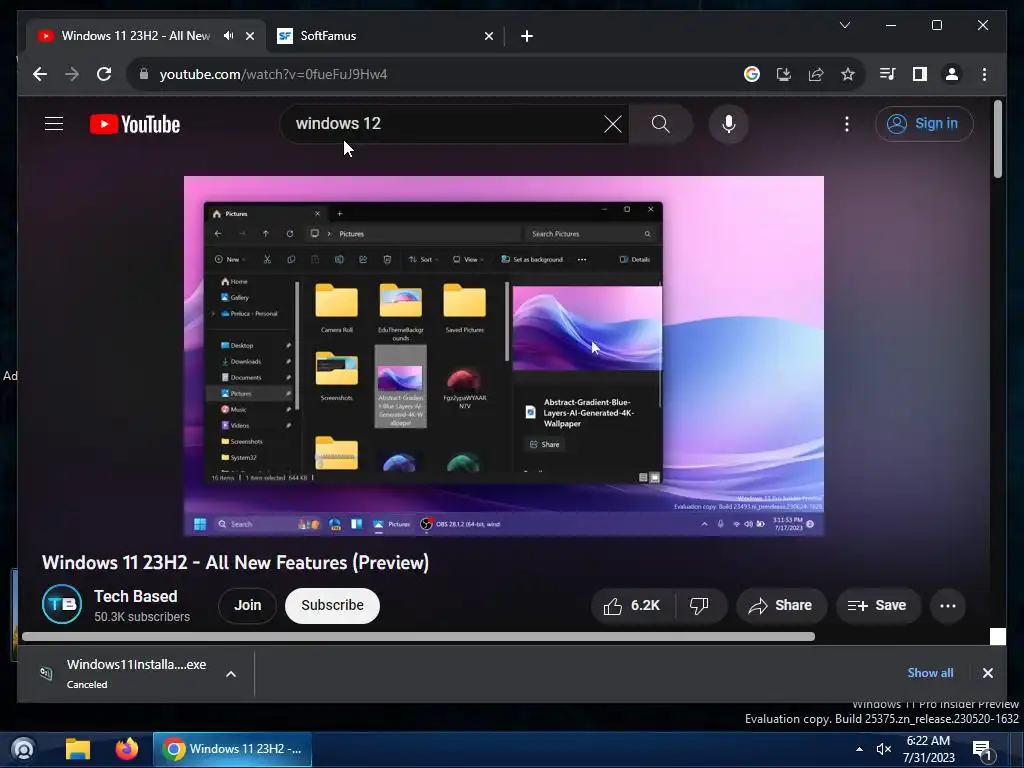
Task: Reload the YouTube page
Action: click(104, 74)
